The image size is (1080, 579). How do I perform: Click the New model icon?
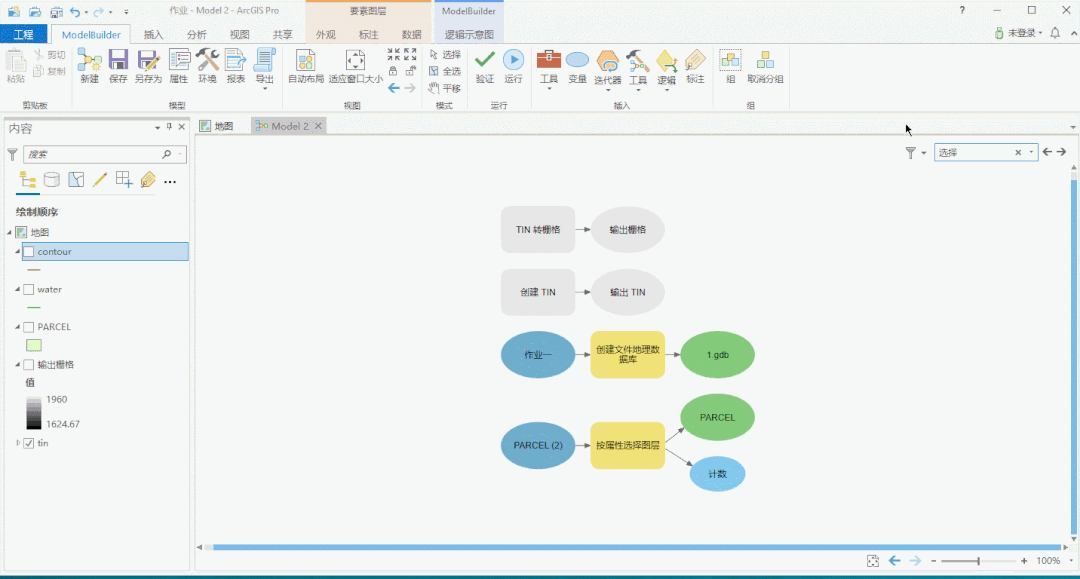pos(90,61)
